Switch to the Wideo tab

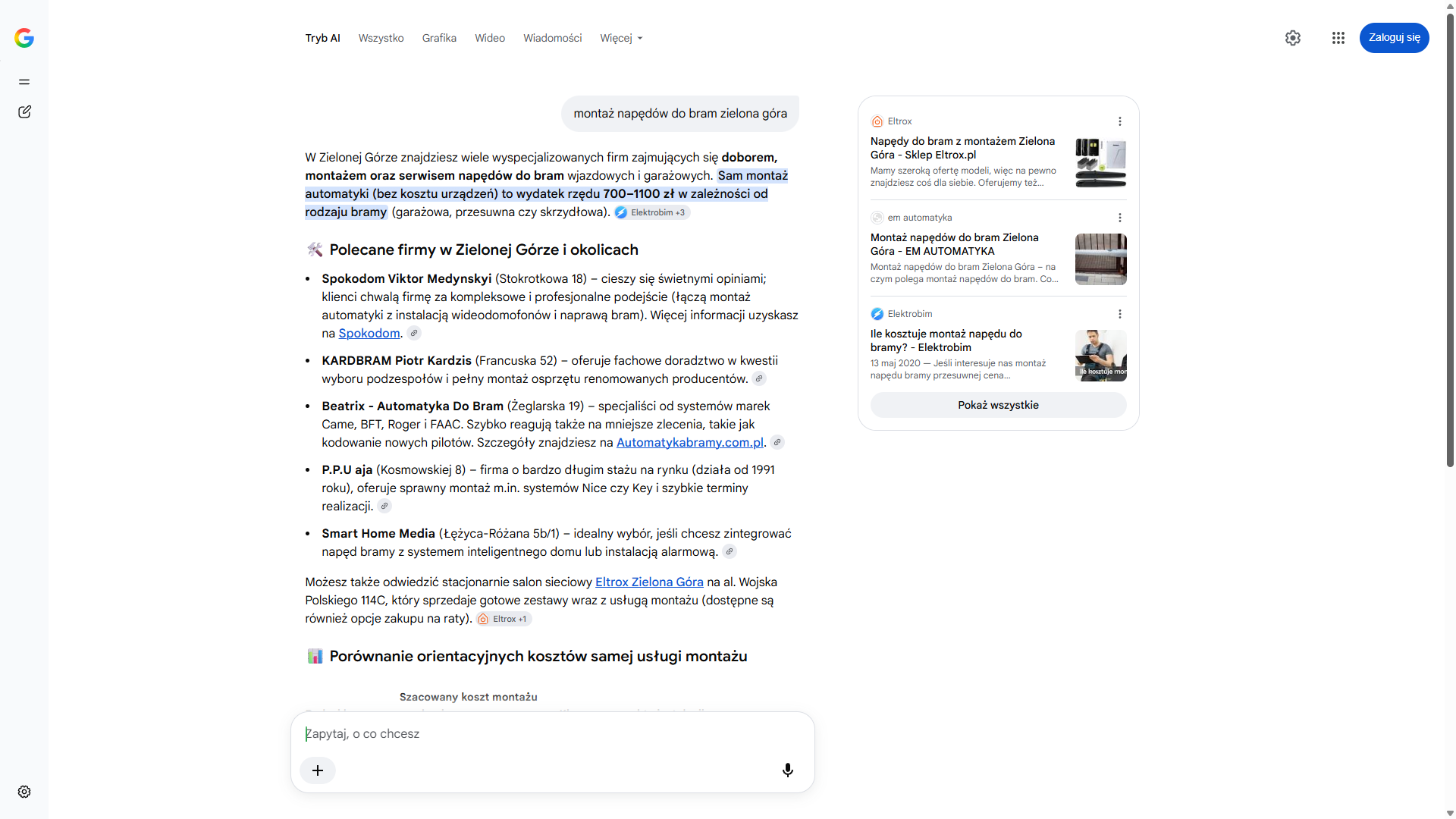point(490,38)
